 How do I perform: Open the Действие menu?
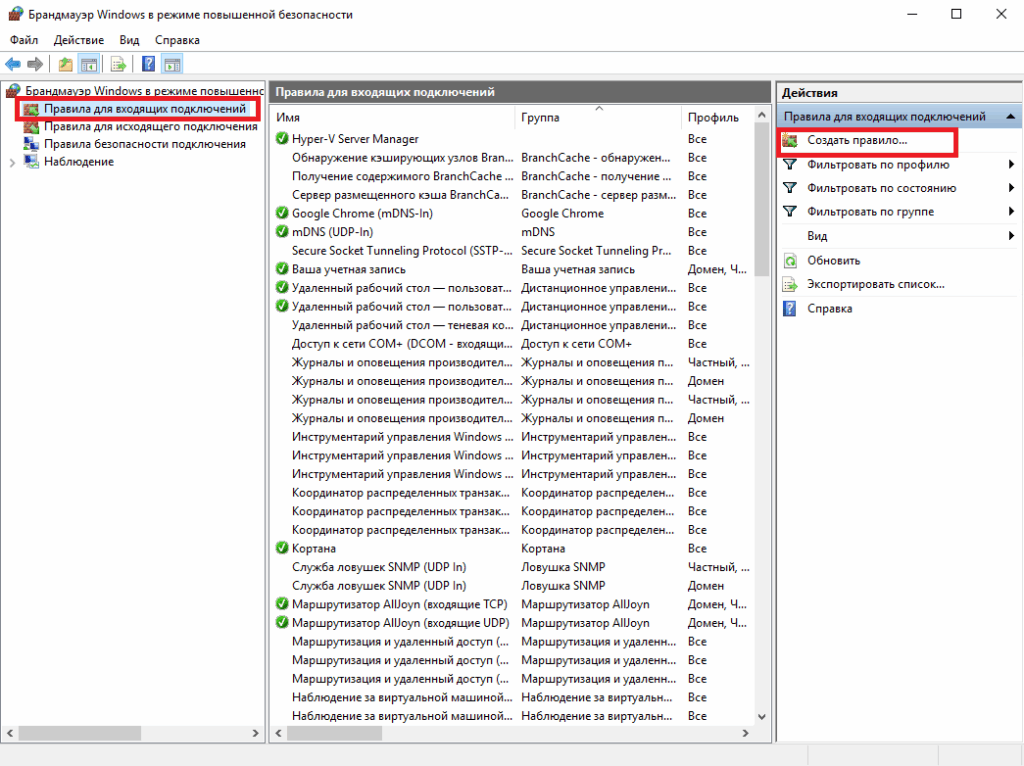[78, 40]
